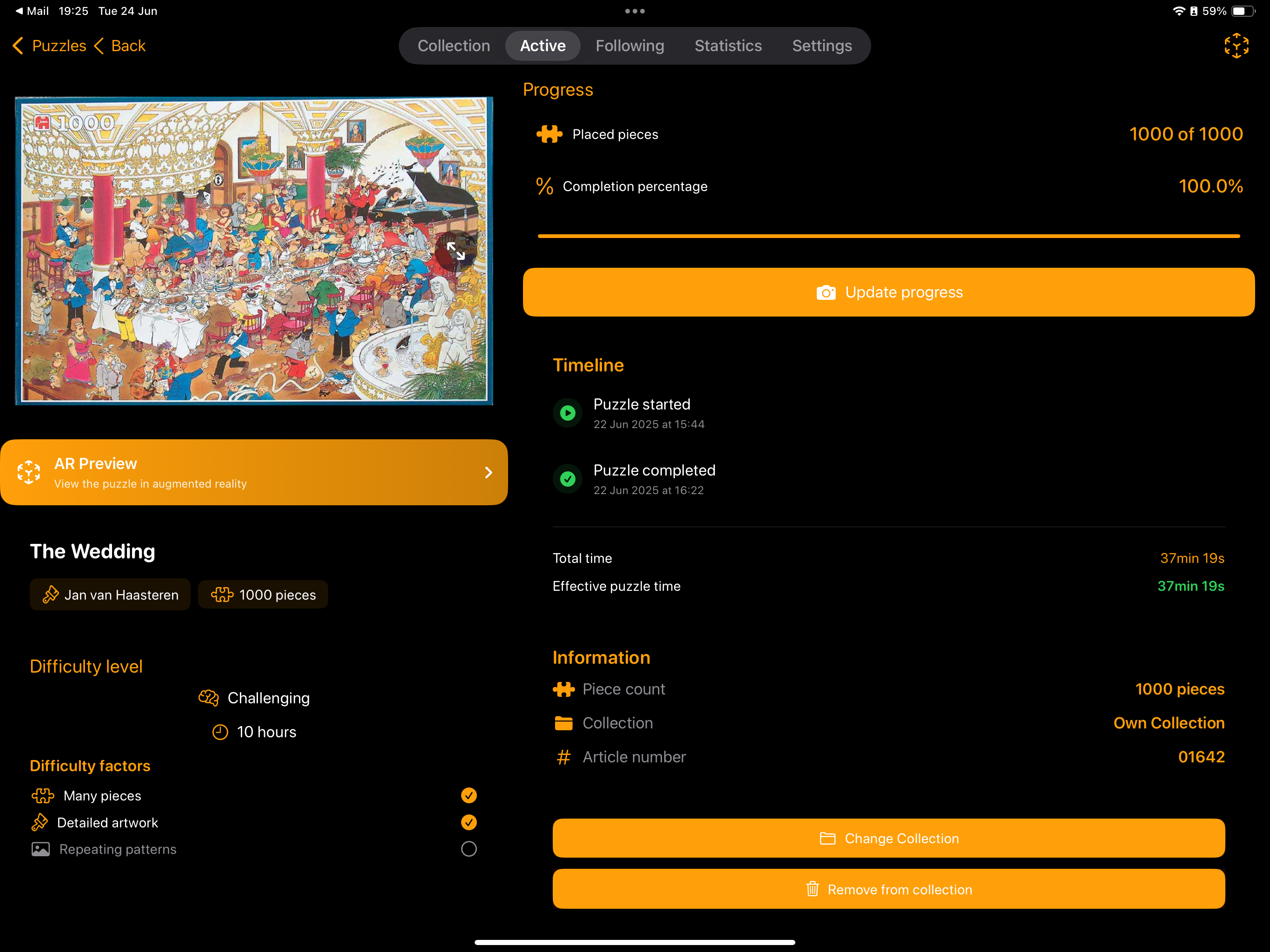This screenshot has height=952, width=1270.
Task: Tap the brain icon beside Challenging difficulty
Action: click(x=208, y=698)
